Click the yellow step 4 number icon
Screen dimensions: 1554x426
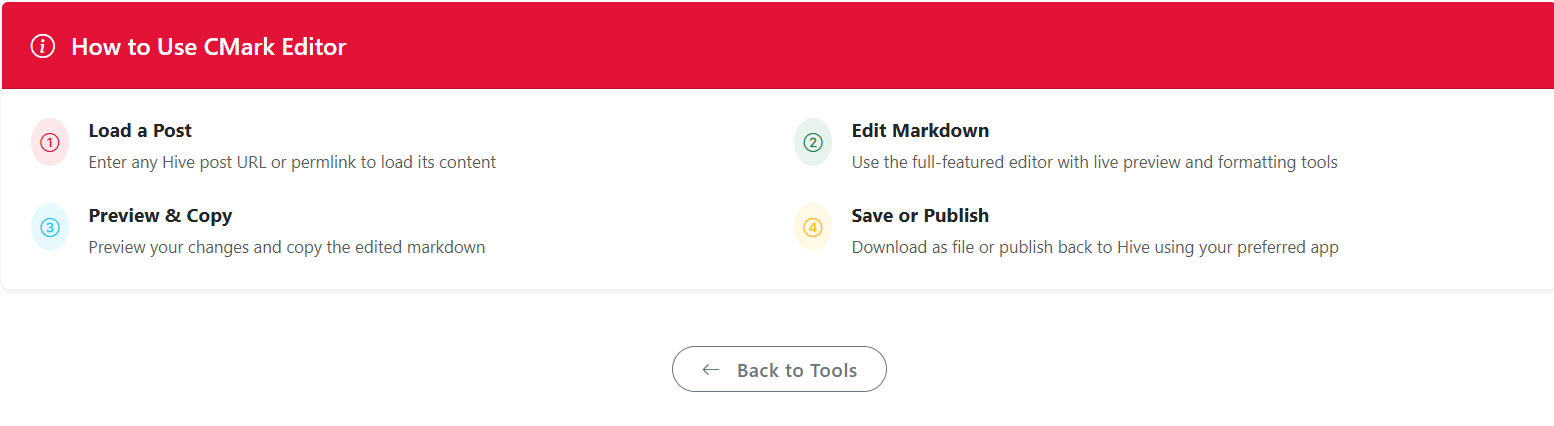(813, 228)
